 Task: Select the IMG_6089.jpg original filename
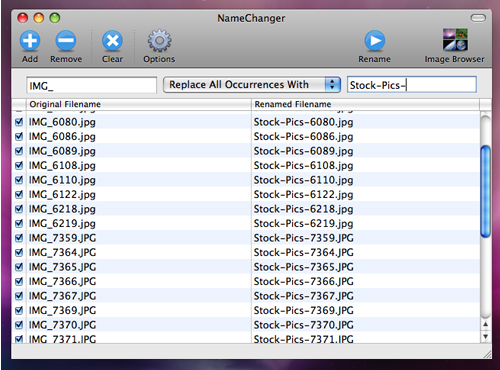(62, 151)
